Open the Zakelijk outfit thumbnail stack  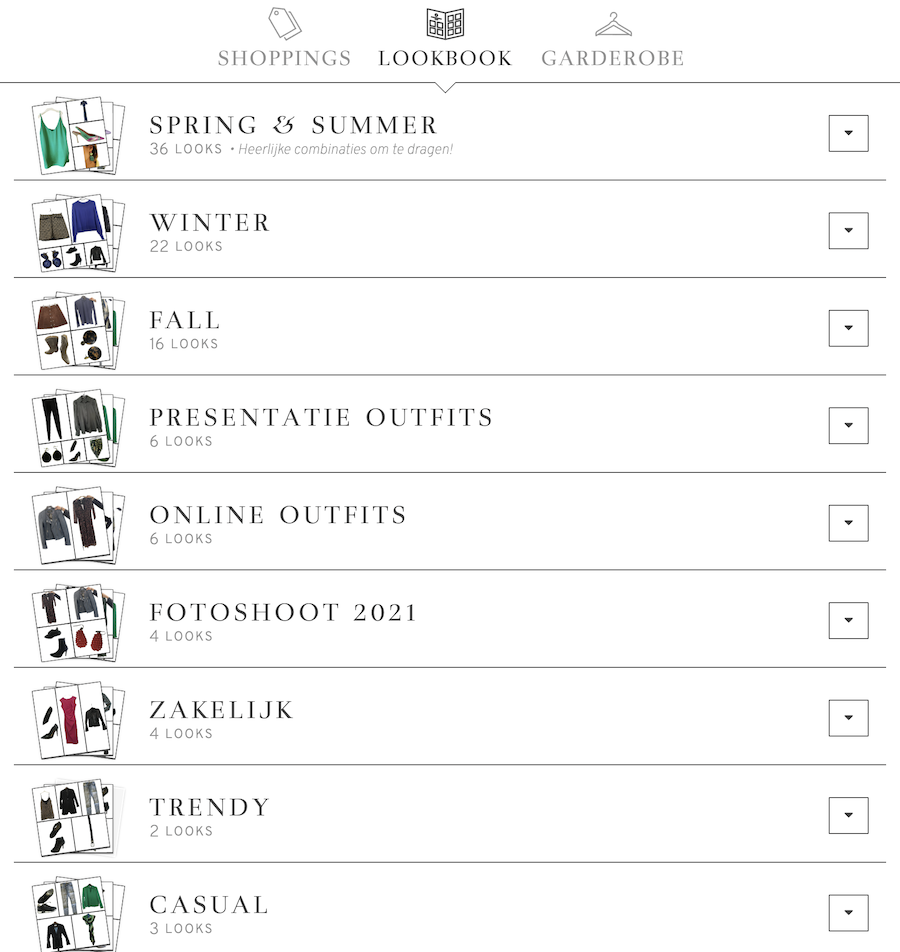click(x=77, y=717)
